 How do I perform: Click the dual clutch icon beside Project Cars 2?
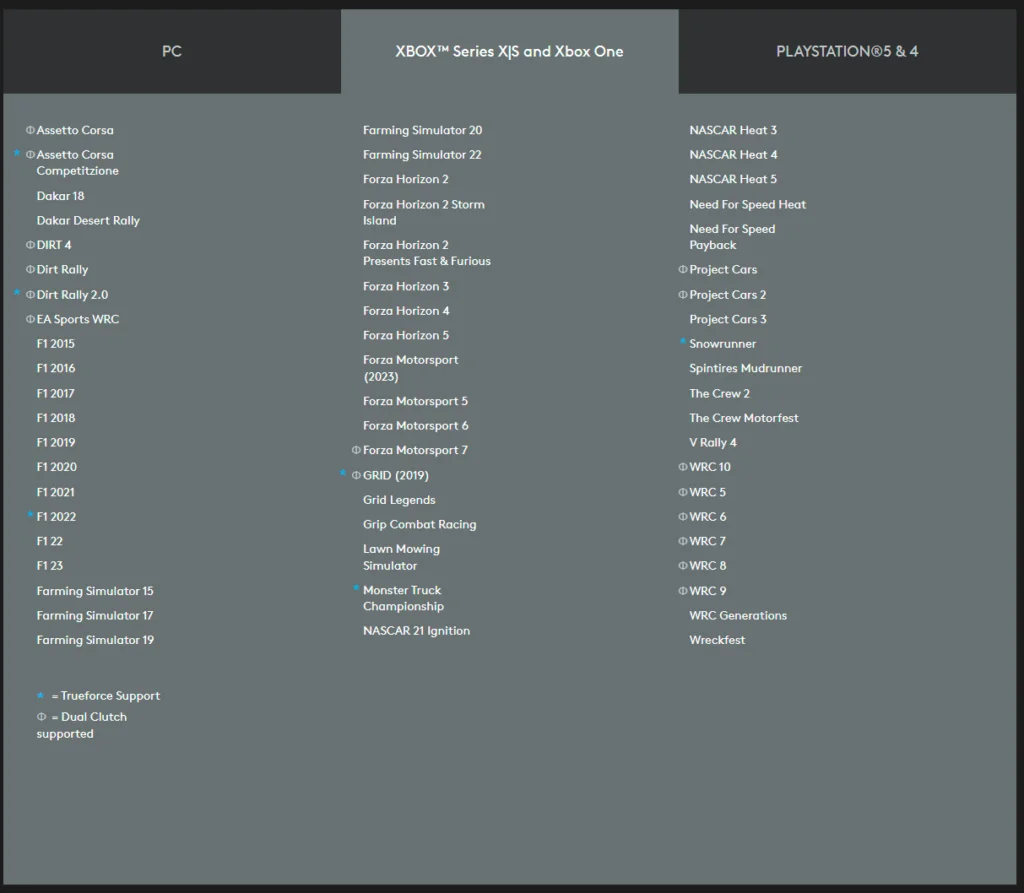682,295
